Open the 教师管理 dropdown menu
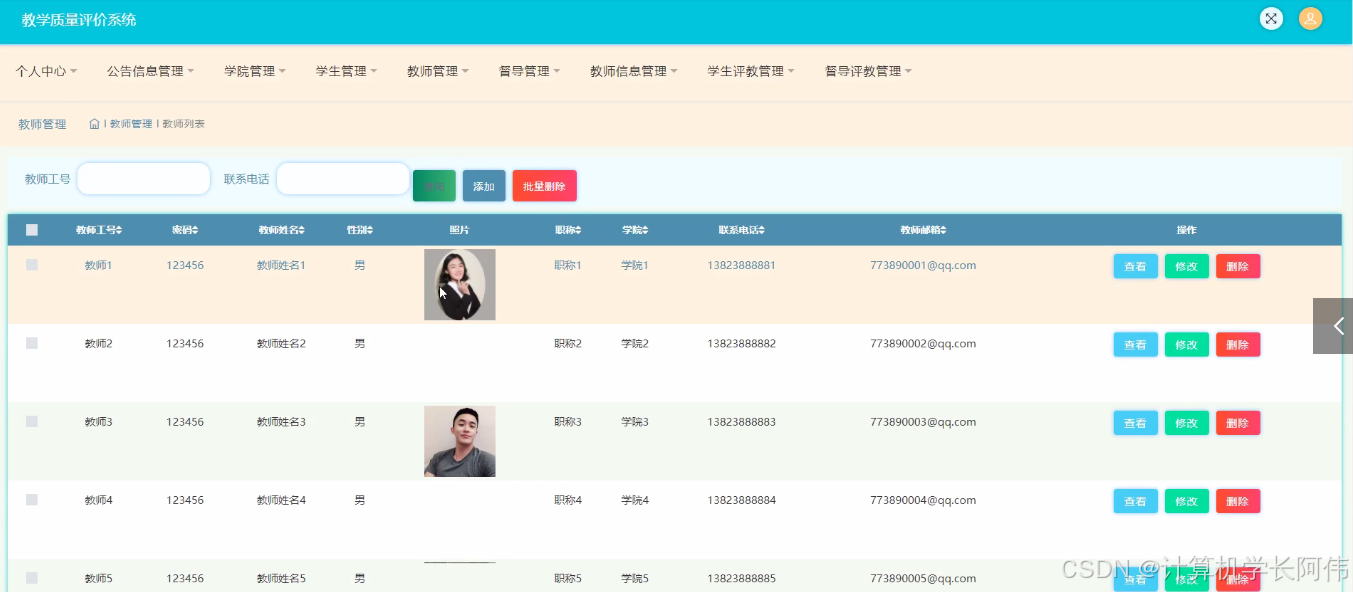This screenshot has width=1353, height=592. pos(438,71)
